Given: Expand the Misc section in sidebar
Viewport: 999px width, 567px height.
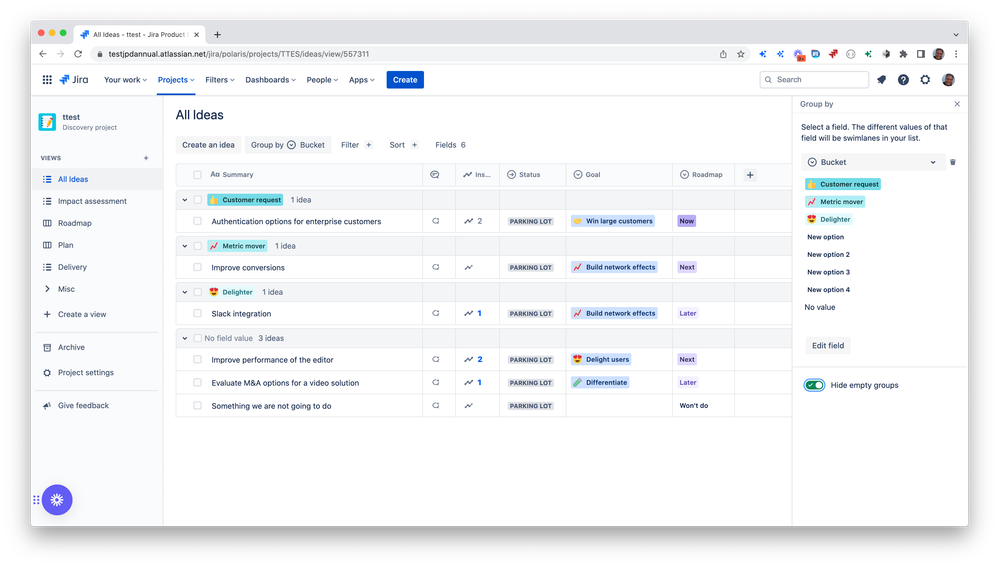Looking at the screenshot, I should [47, 289].
